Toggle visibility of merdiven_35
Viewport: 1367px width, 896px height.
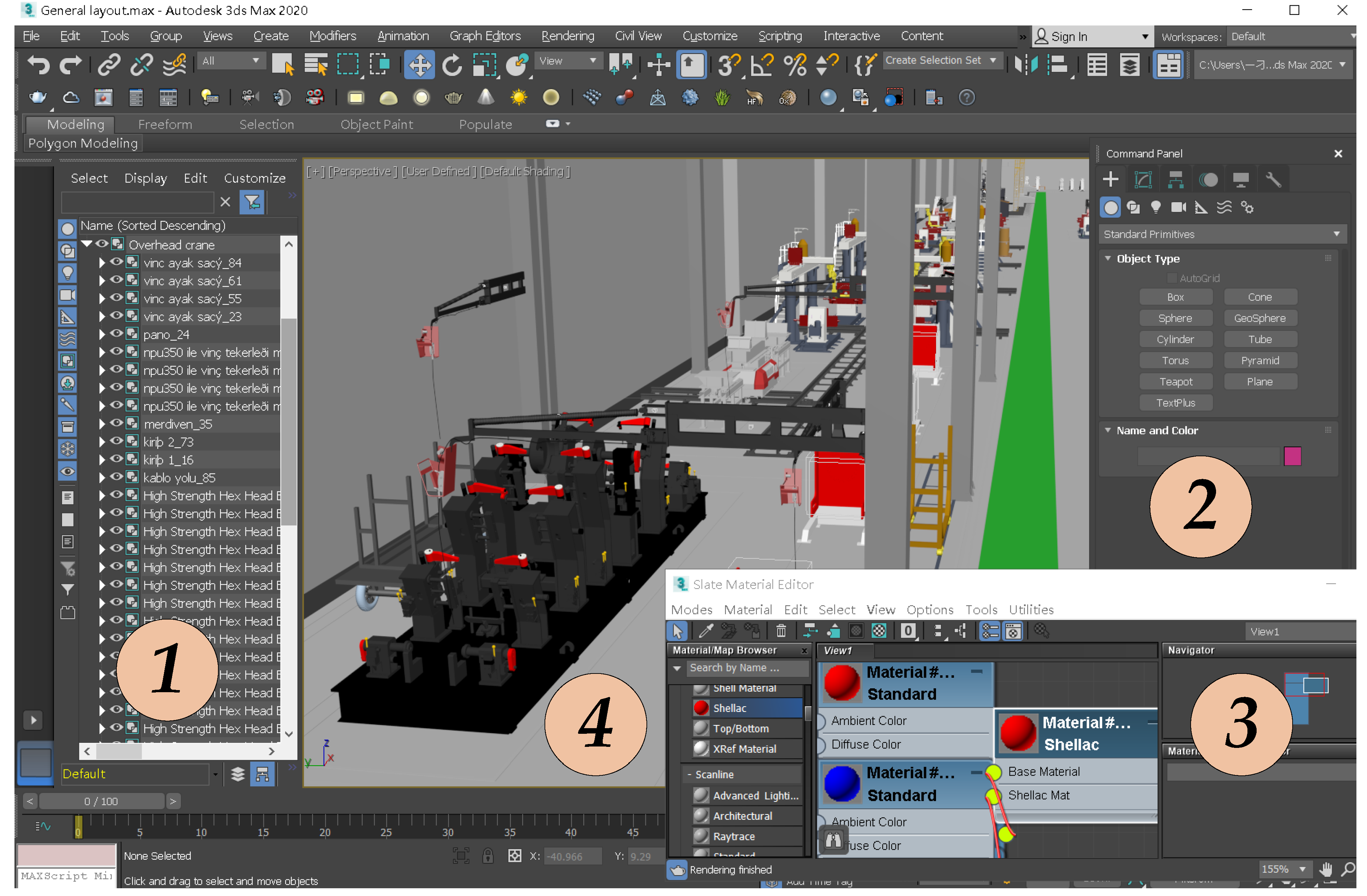[x=117, y=423]
